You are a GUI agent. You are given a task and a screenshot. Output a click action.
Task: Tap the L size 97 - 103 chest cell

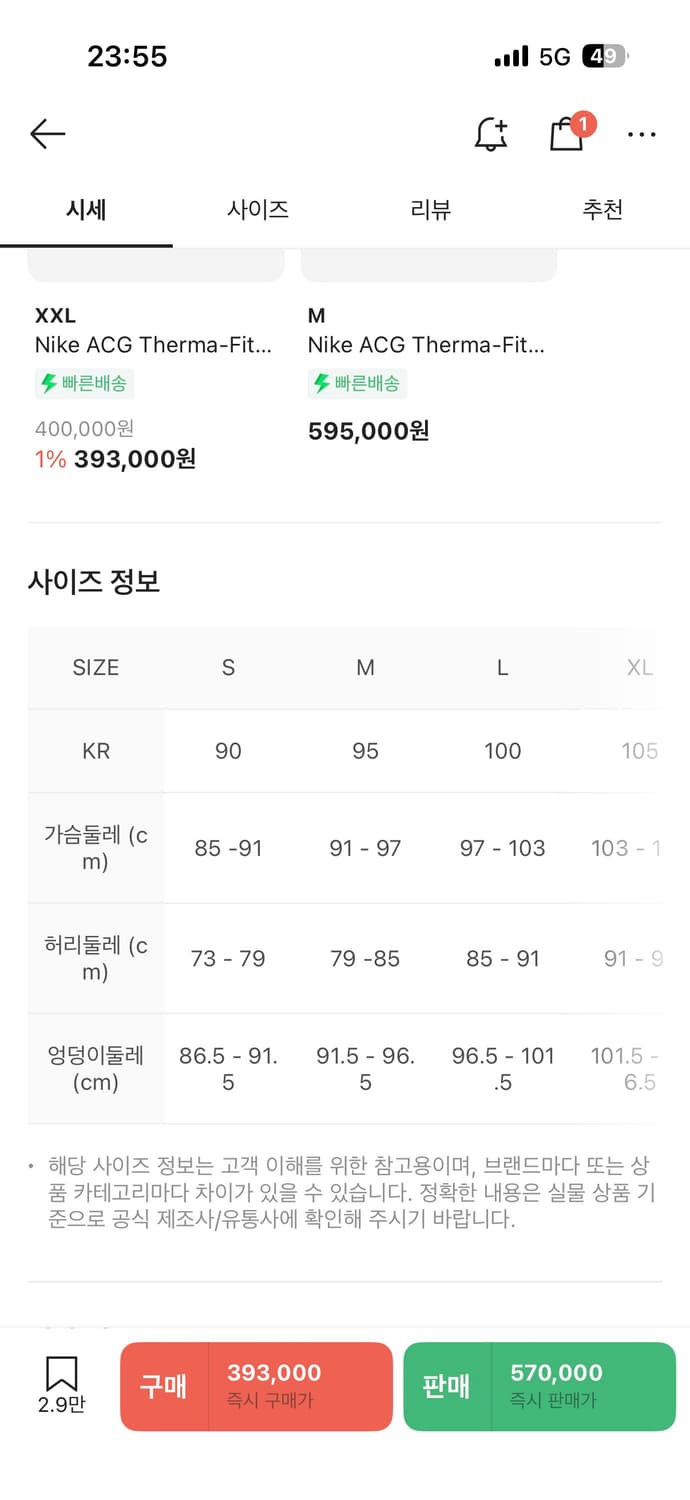pyautogui.click(x=502, y=848)
